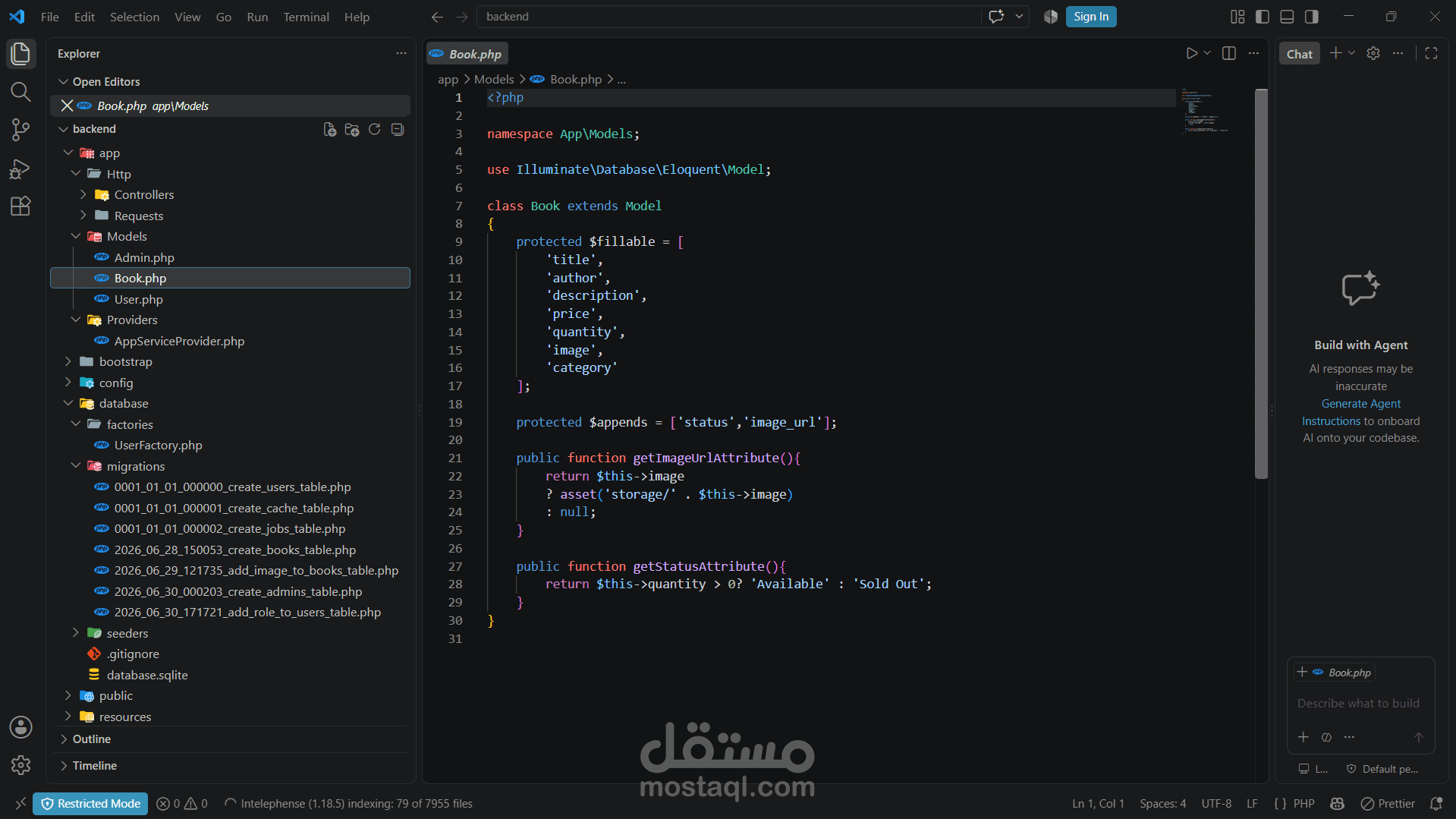This screenshot has width=1456, height=819.
Task: Toggle the bottom Panel
Action: [1288, 17]
